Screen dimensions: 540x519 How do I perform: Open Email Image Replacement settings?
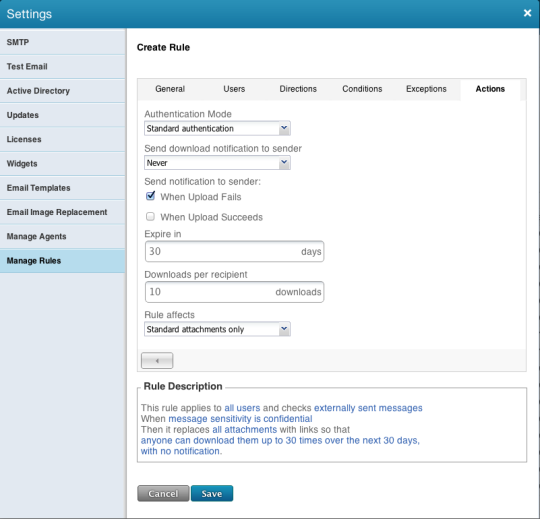(62, 212)
